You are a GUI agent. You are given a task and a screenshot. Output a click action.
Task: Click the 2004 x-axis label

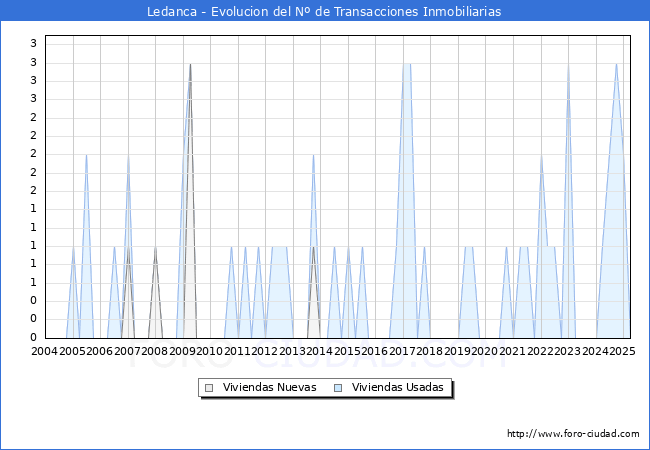(x=45, y=351)
